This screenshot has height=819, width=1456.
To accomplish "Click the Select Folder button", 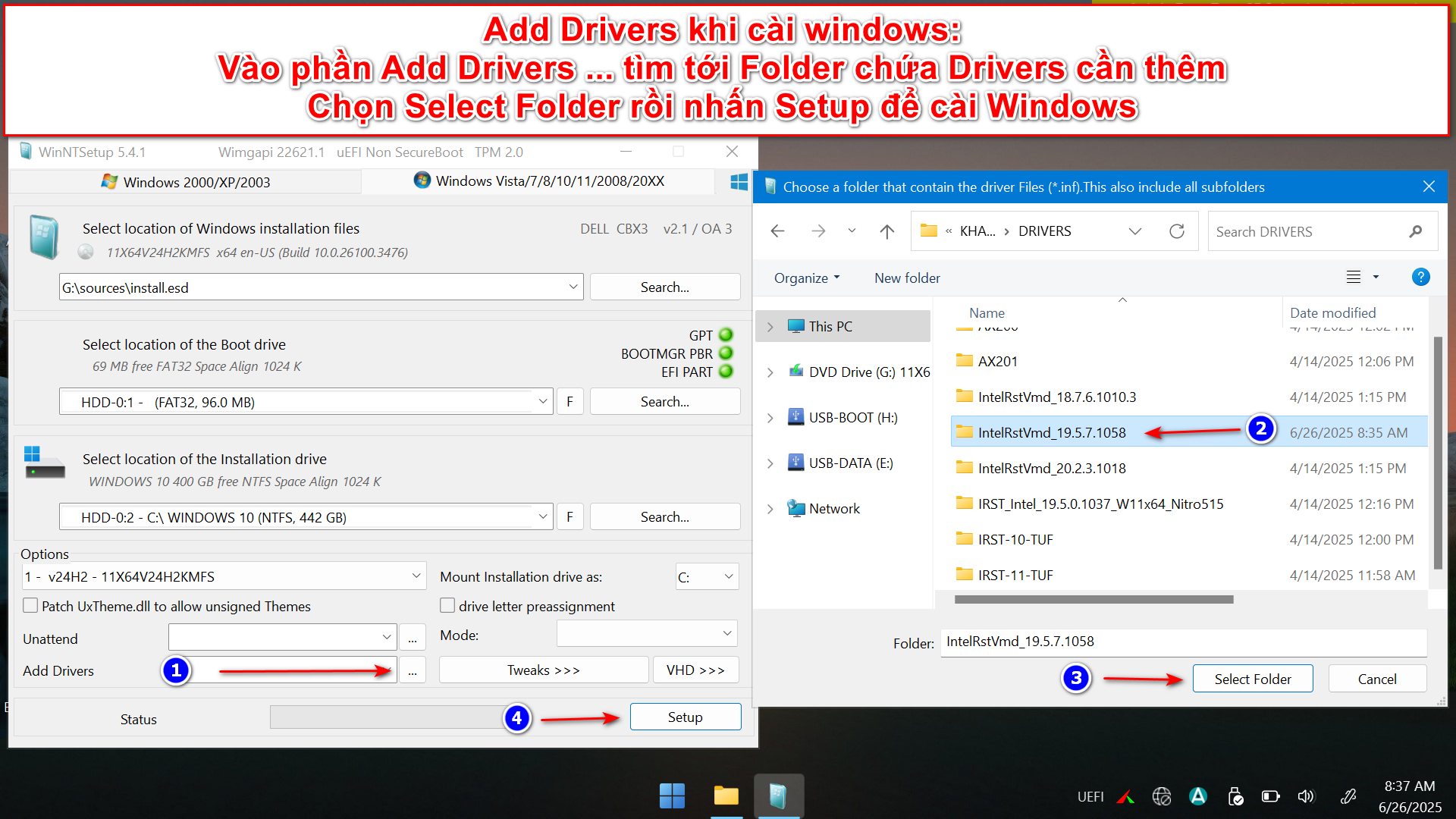I will coord(1252,679).
